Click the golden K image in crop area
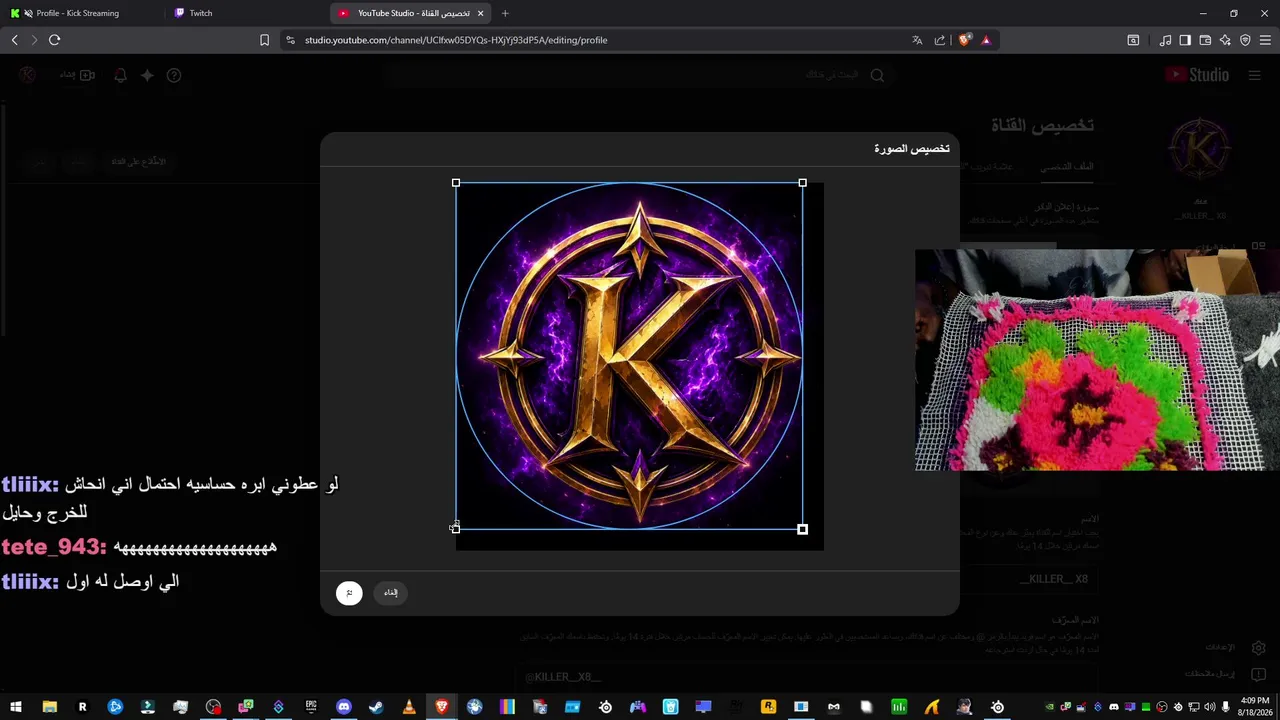The image size is (1280, 720). pyautogui.click(x=639, y=358)
